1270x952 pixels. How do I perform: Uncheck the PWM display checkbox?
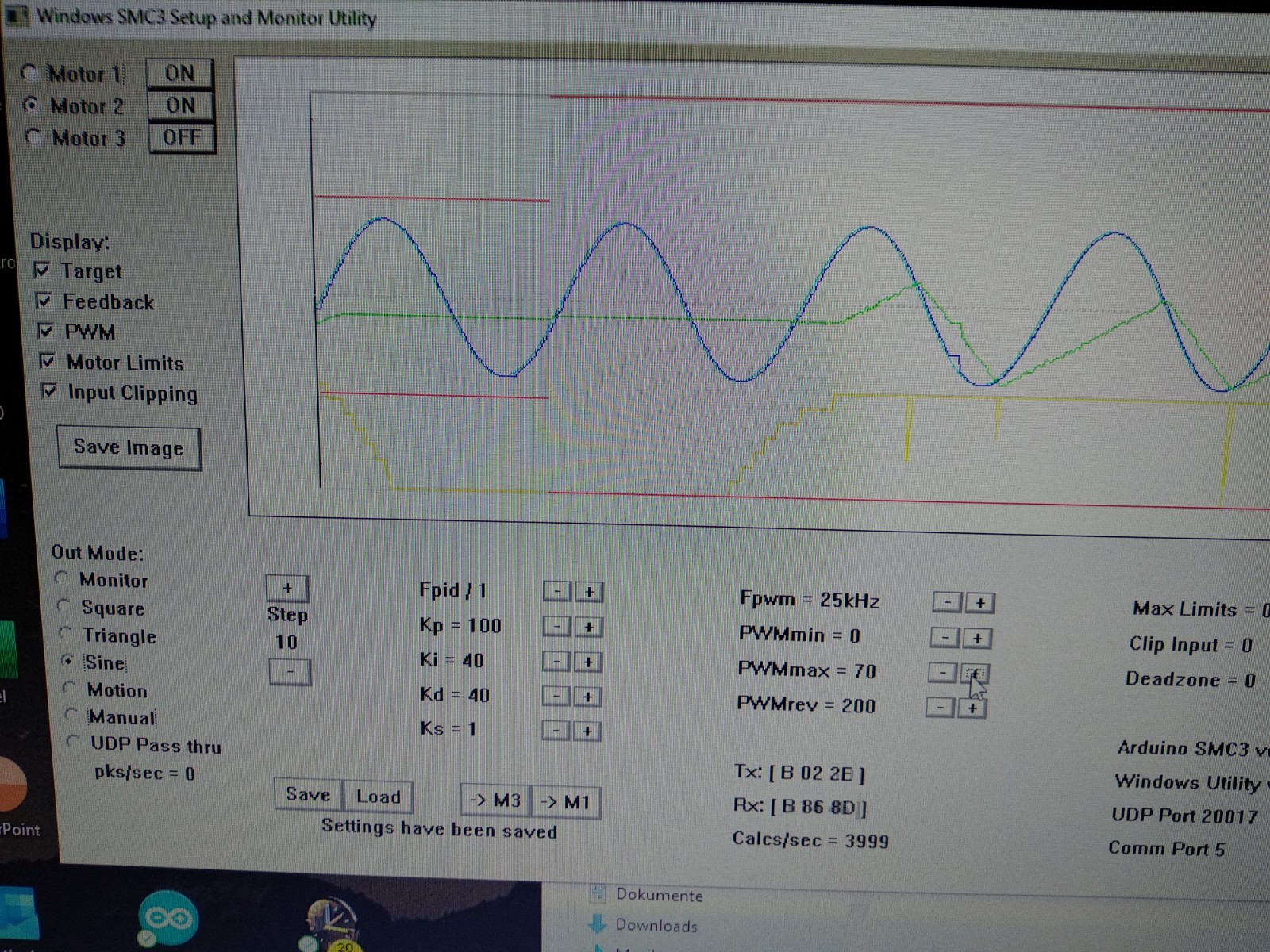45,331
